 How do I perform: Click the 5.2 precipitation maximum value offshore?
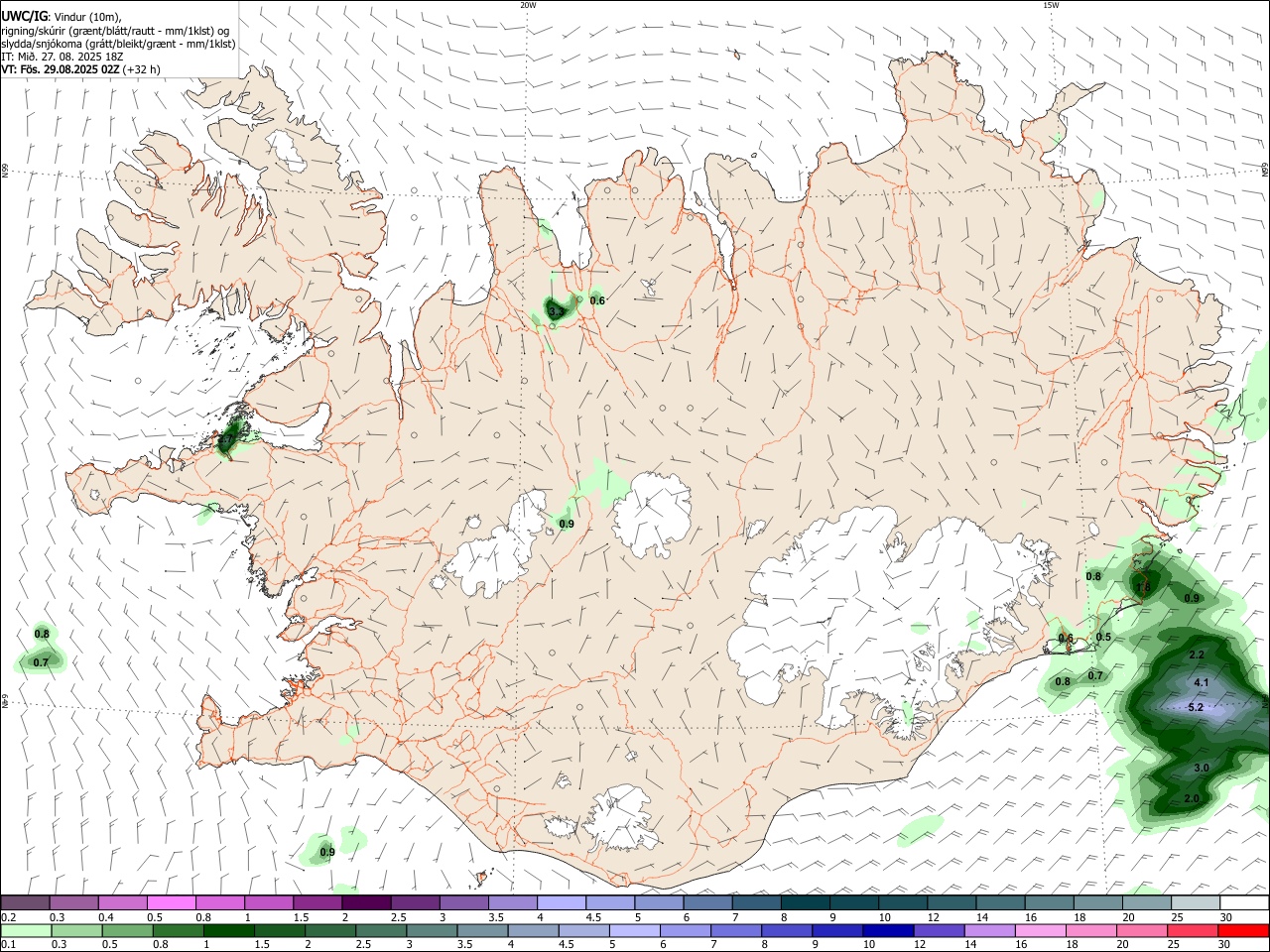[1196, 707]
